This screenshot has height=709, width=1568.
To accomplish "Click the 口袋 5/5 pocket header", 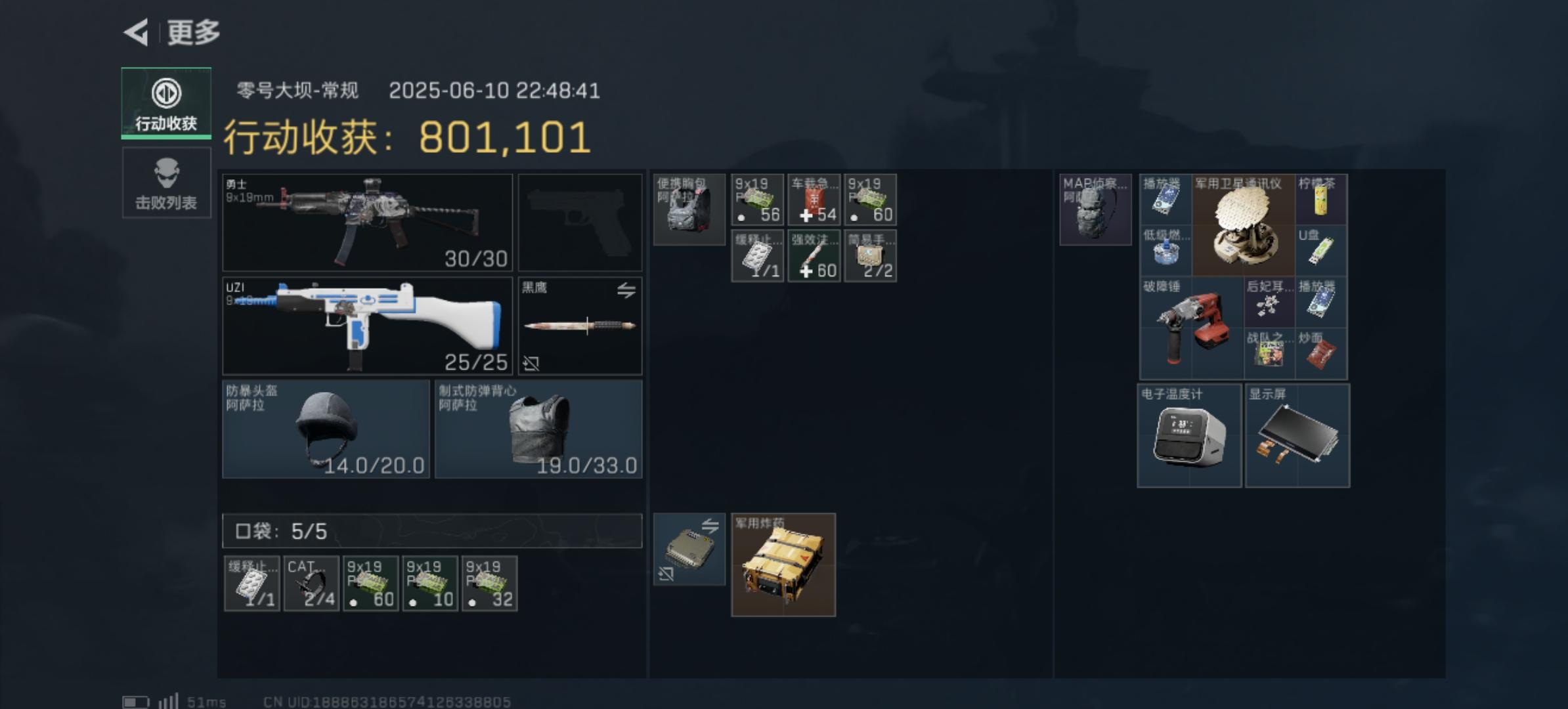I will click(x=432, y=530).
